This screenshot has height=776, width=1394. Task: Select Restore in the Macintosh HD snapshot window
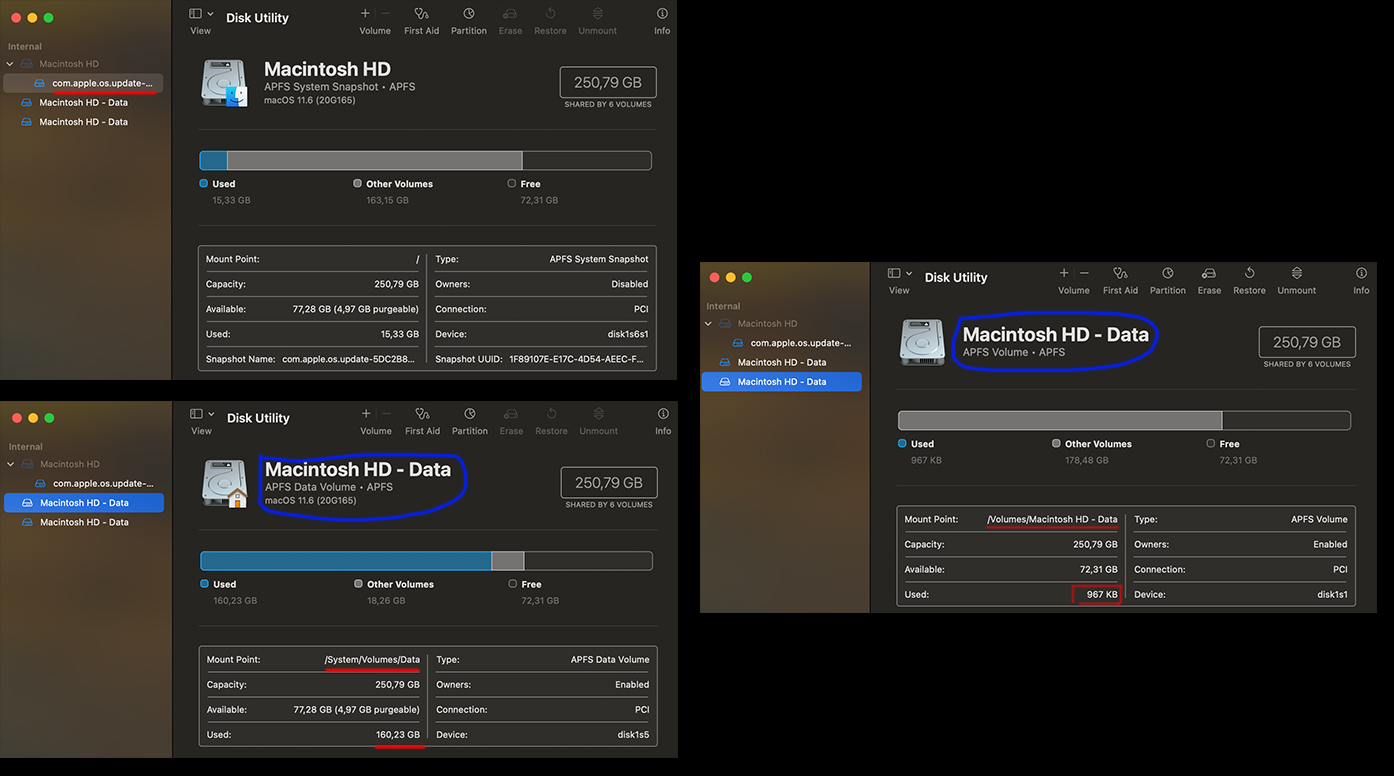point(550,14)
